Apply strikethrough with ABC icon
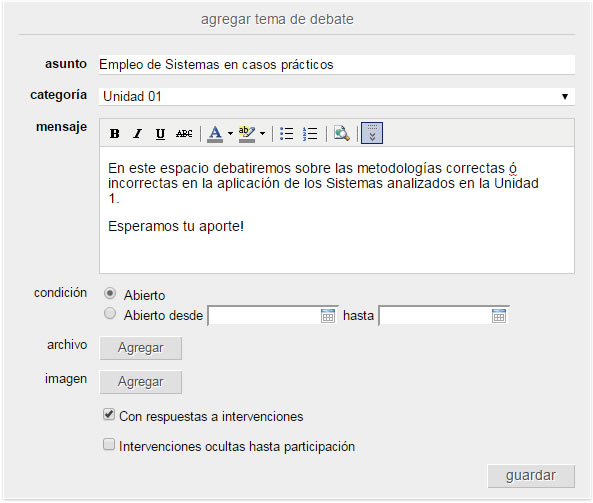Viewport: 593px width, 503px height. point(184,134)
